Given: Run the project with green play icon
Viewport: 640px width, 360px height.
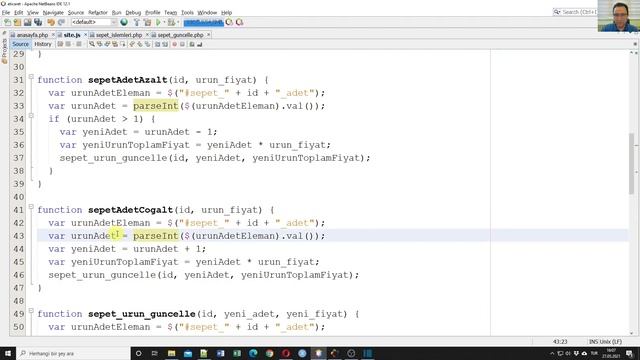Looking at the screenshot, I should pos(158,22).
